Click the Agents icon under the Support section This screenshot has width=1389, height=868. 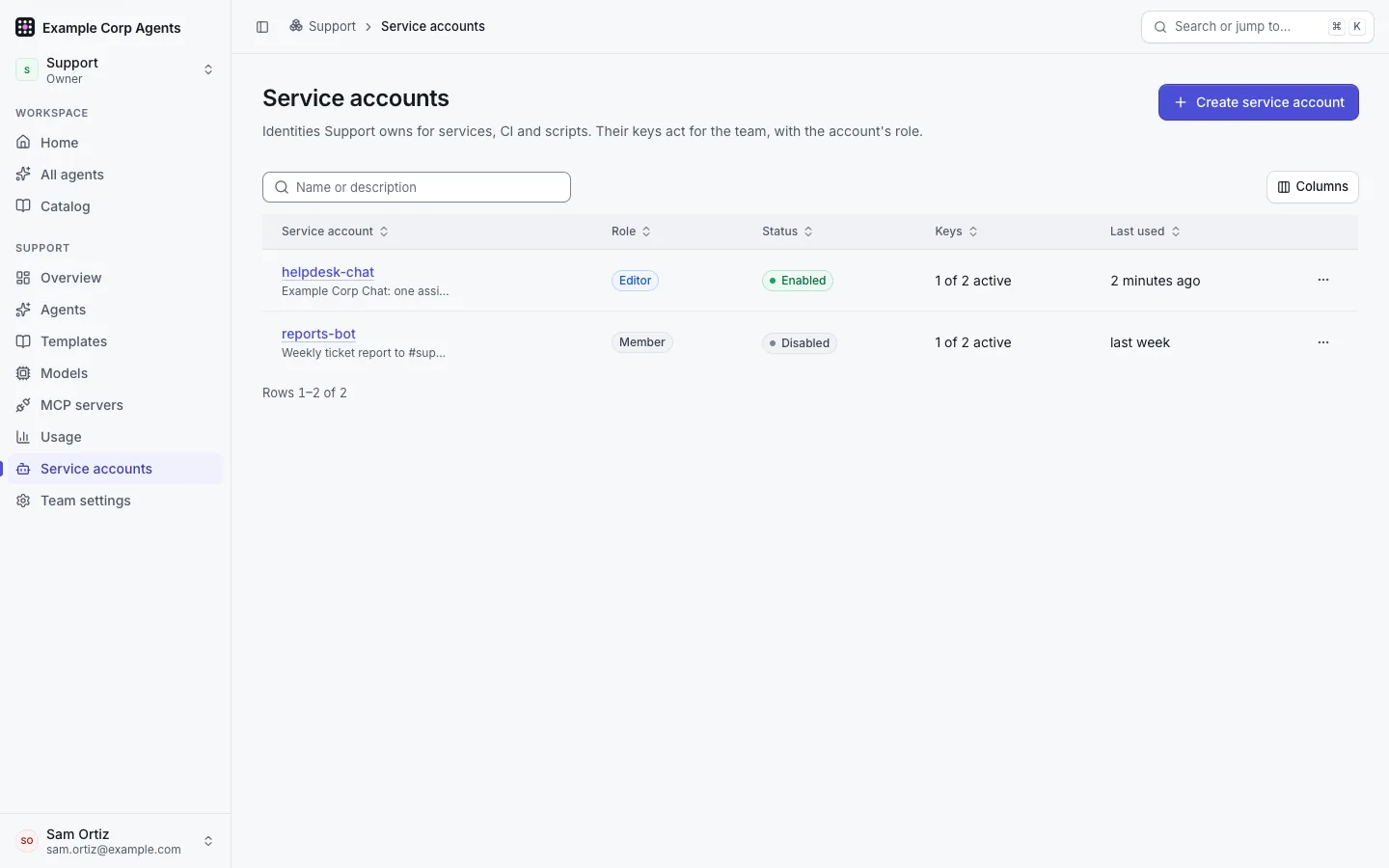coord(23,310)
